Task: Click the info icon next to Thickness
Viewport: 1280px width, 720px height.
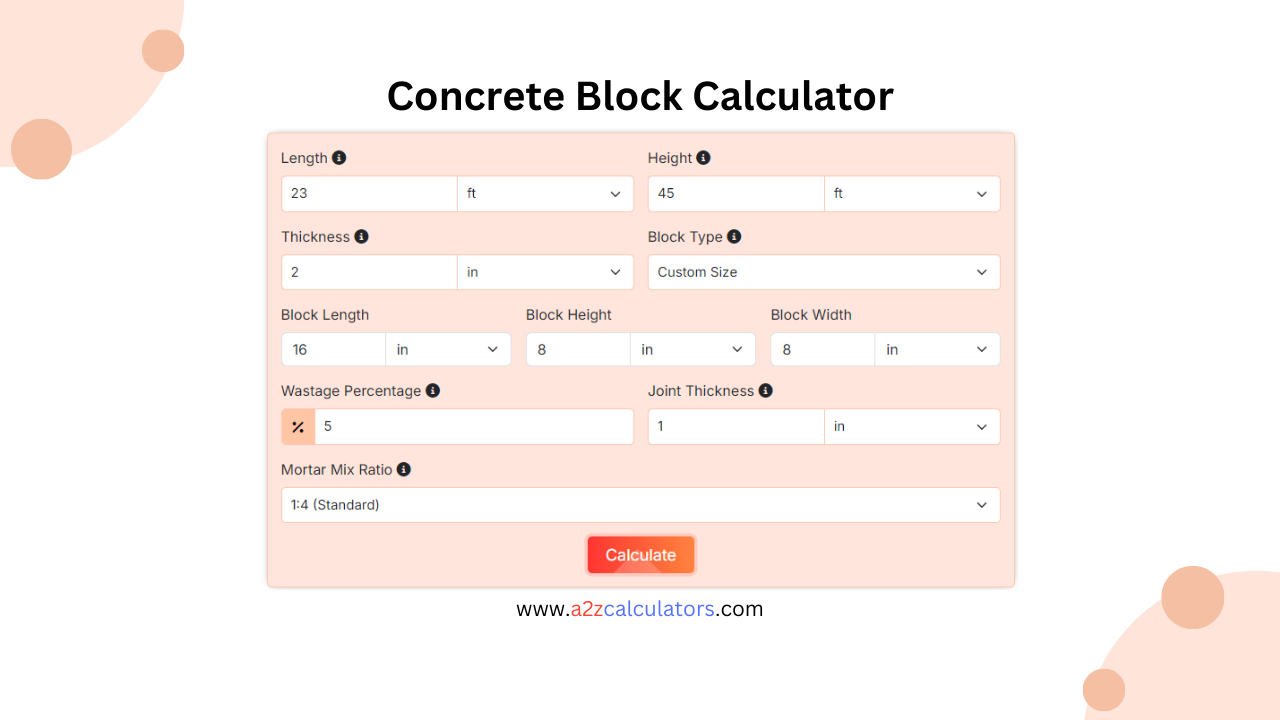Action: pos(362,236)
